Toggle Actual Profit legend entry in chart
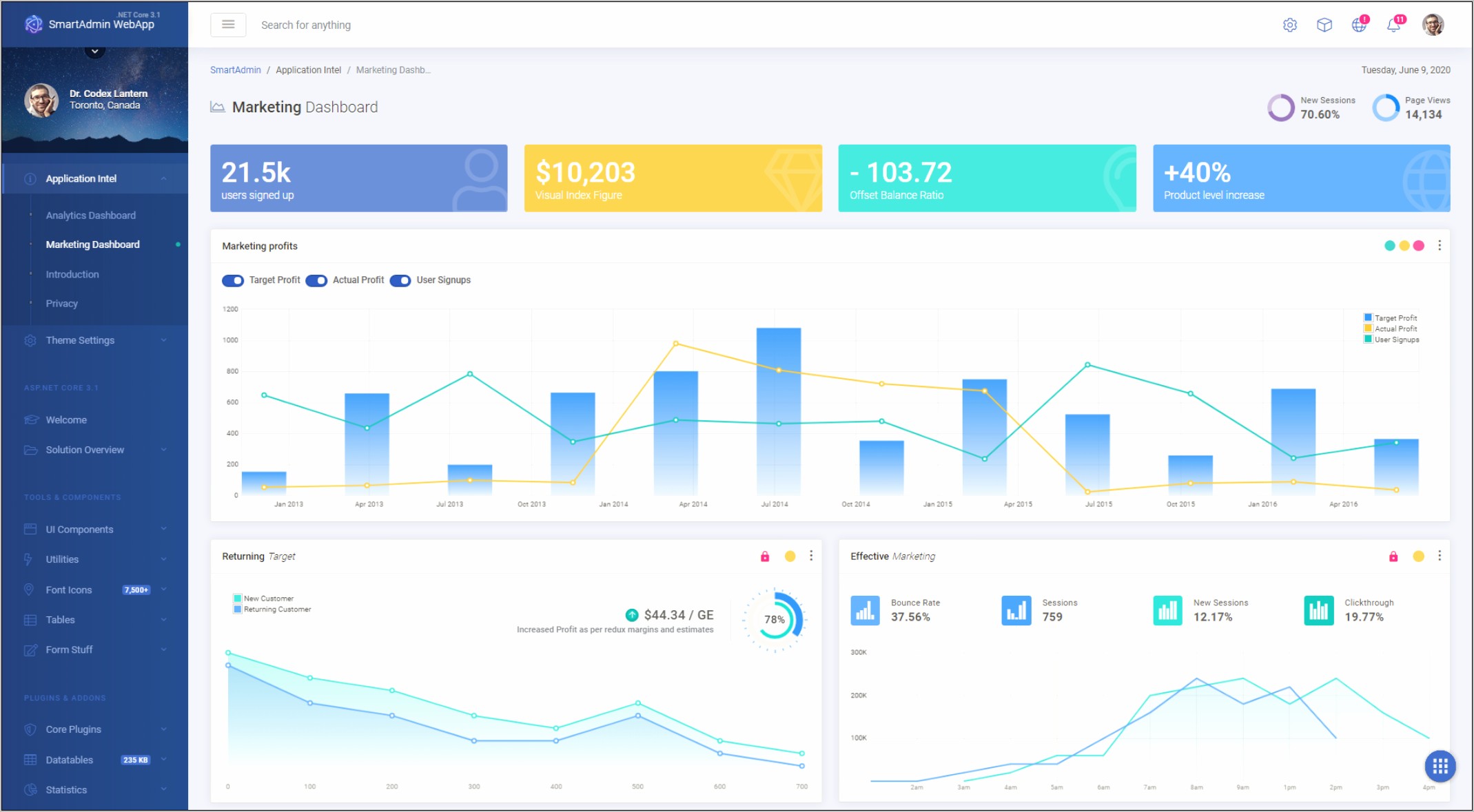This screenshot has width=1474, height=812. [1390, 329]
